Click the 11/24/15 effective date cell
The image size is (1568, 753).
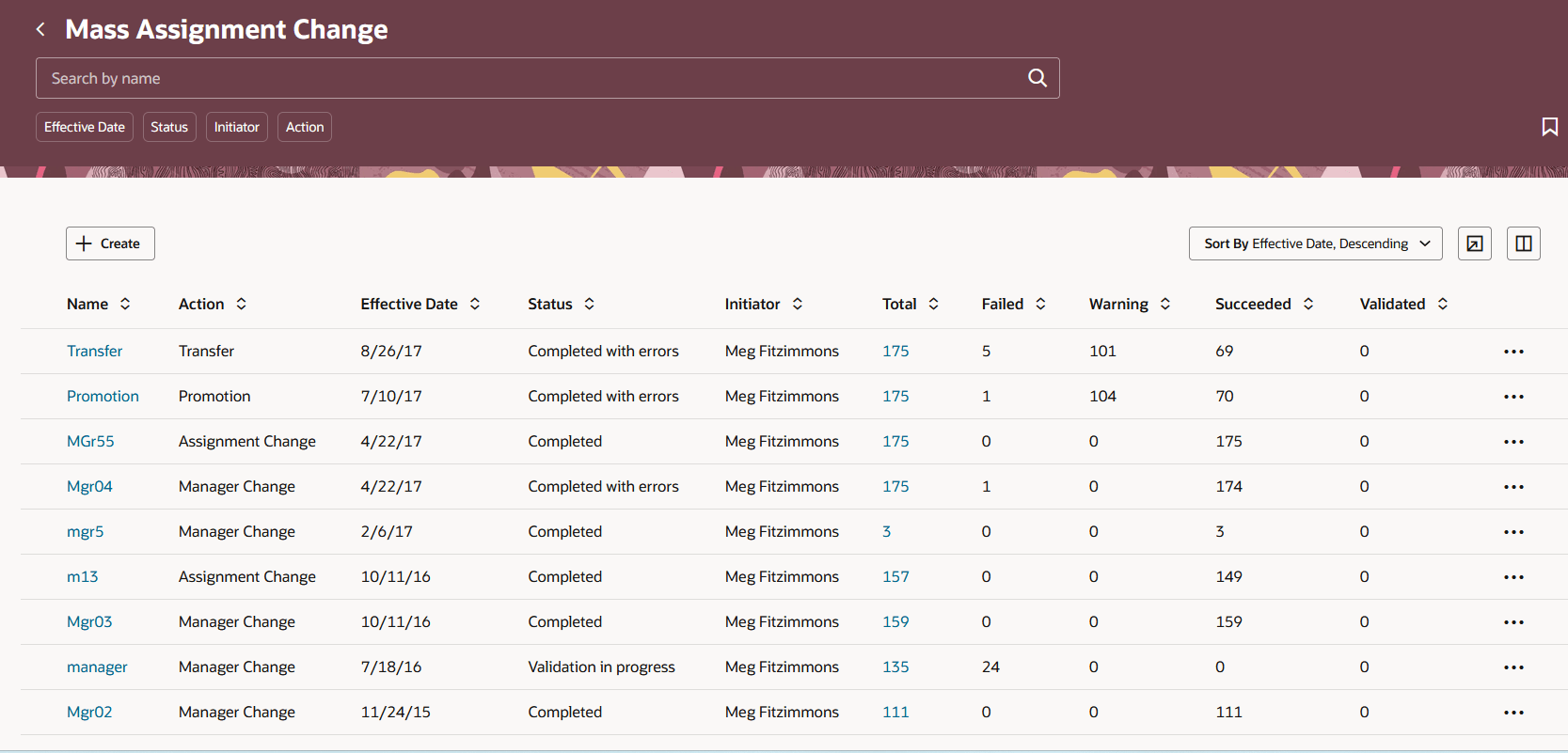pyautogui.click(x=396, y=712)
